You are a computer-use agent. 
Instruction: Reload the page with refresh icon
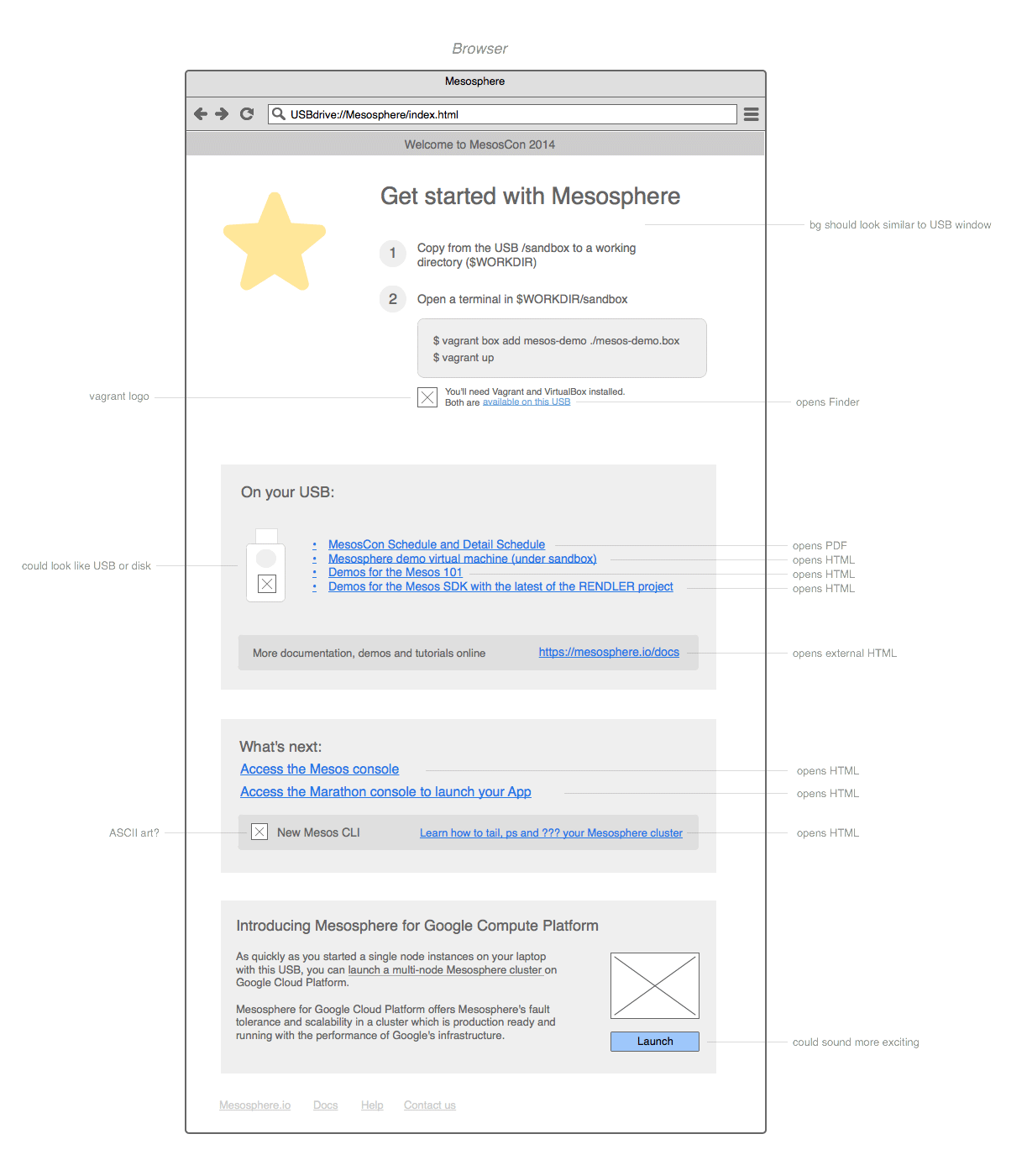247,113
